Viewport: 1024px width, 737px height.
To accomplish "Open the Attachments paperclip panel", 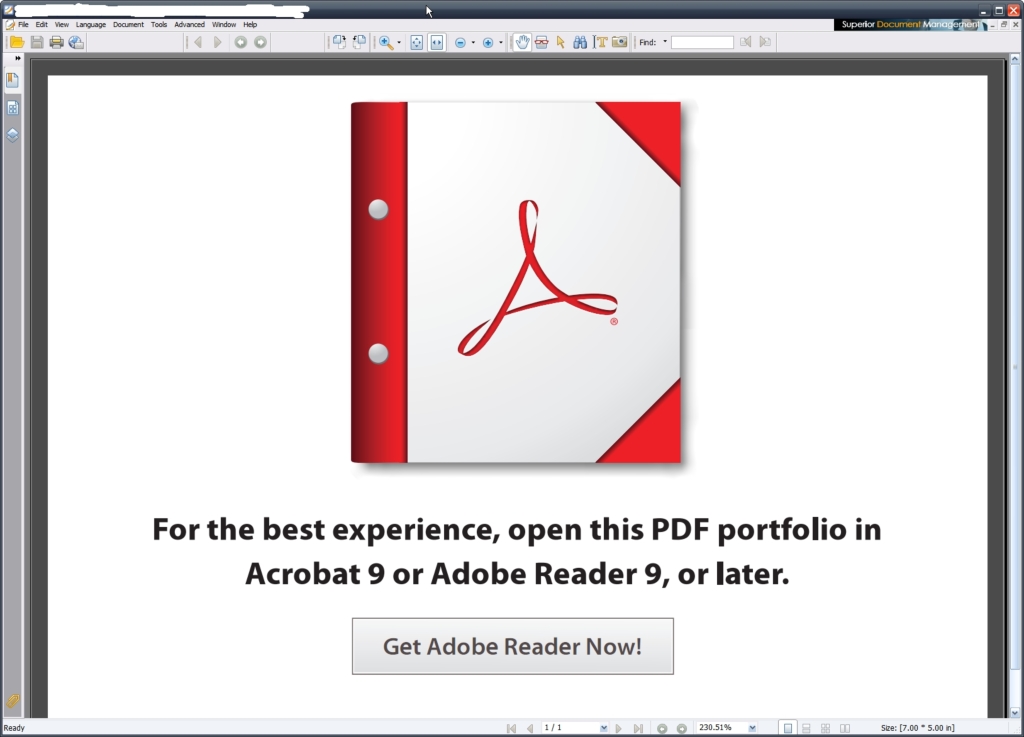I will [x=12, y=700].
